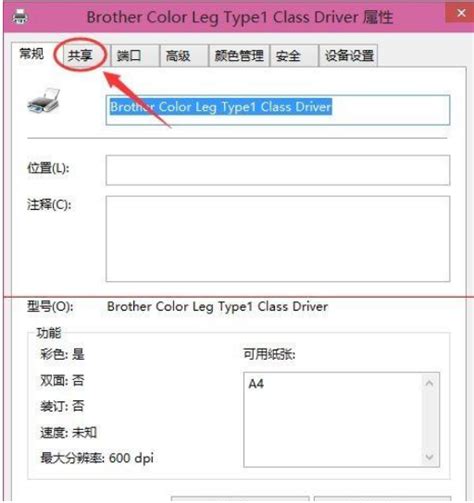Click inside the 注释(C) text box
Screen dimensions: 474x503
point(278,239)
